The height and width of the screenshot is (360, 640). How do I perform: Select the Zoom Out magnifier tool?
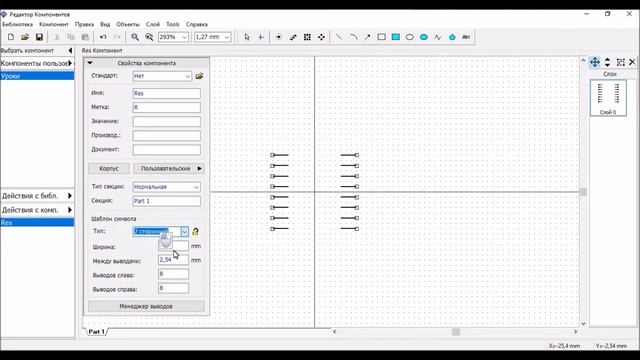(149, 37)
